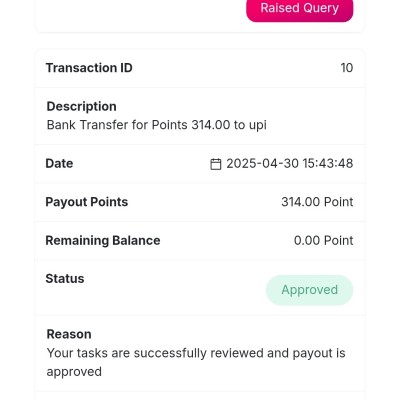The image size is (400, 400).
Task: Select the 0.00 Point balance value
Action: 323,240
